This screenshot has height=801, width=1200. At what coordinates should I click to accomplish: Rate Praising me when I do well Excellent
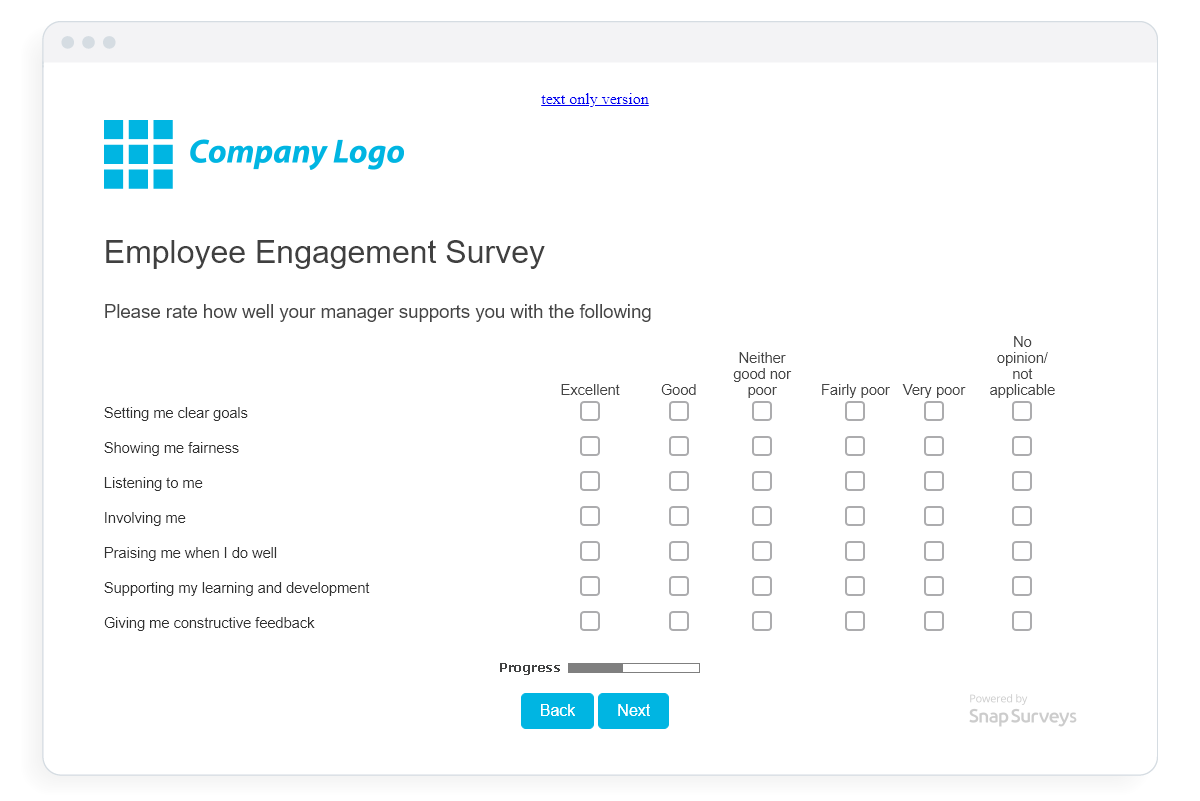(x=590, y=551)
